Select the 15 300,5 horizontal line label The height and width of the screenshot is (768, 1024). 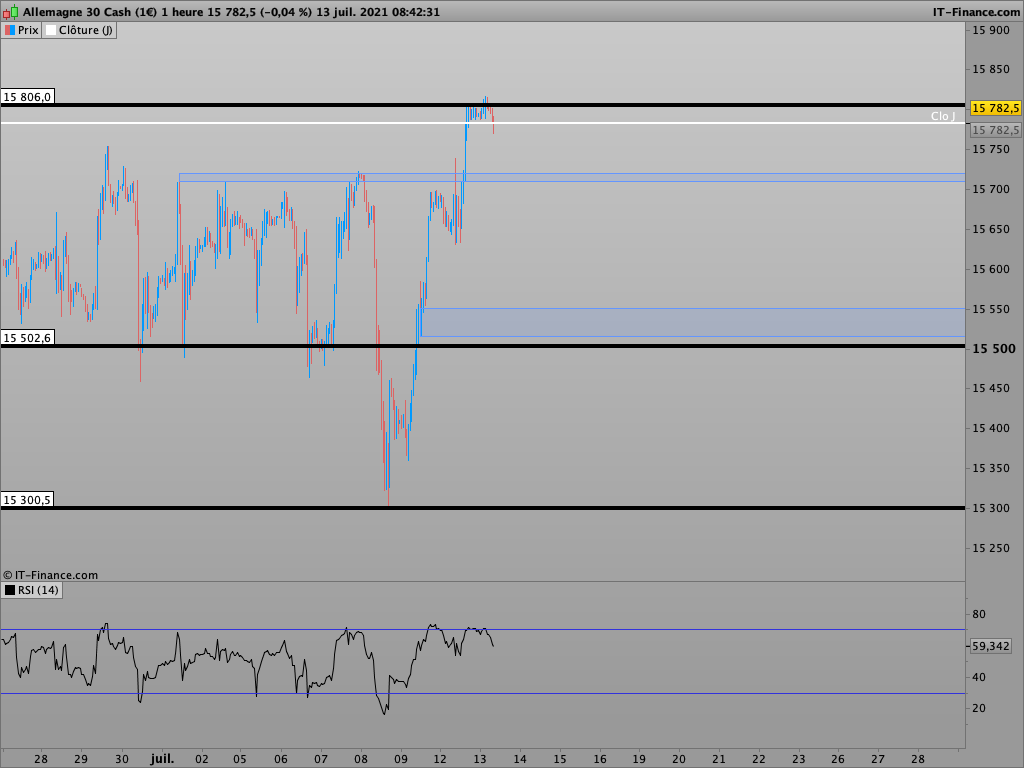coord(27,500)
